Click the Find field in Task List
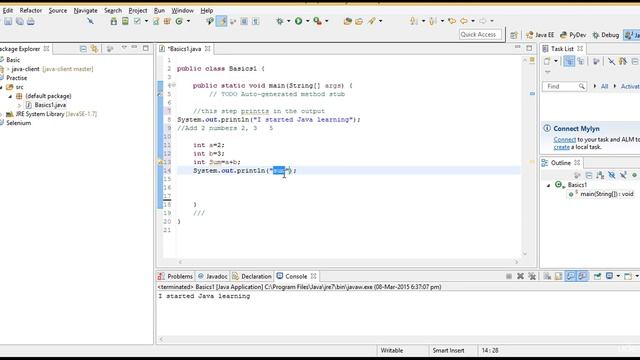This screenshot has height=360, width=640. (564, 86)
